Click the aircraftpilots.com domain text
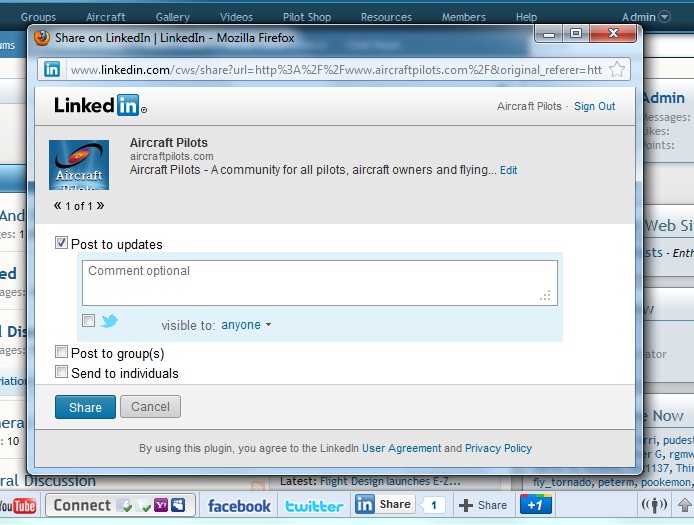Viewport: 694px width, 525px height. (x=171, y=156)
